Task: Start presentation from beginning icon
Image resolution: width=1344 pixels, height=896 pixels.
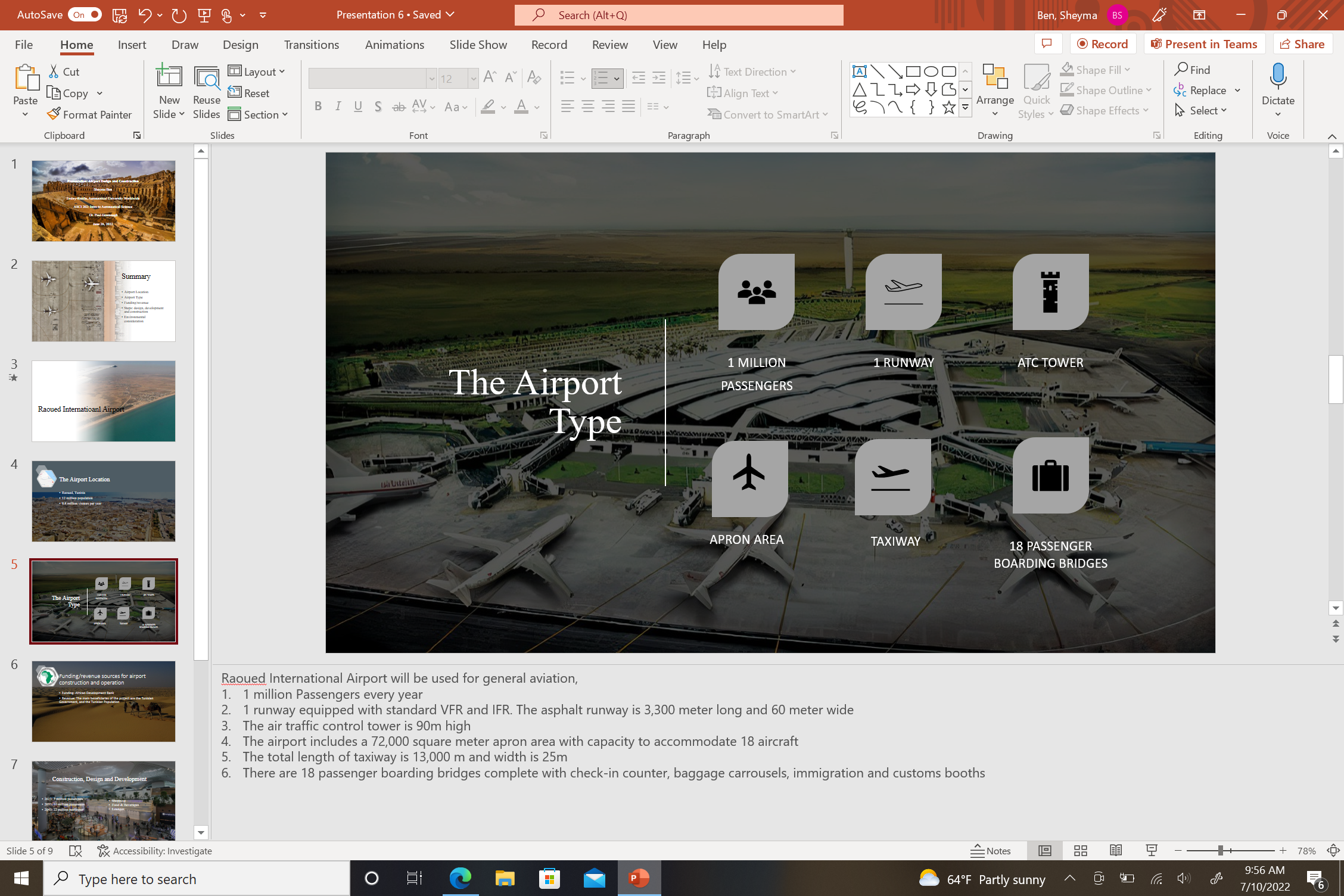Action: pyautogui.click(x=204, y=15)
